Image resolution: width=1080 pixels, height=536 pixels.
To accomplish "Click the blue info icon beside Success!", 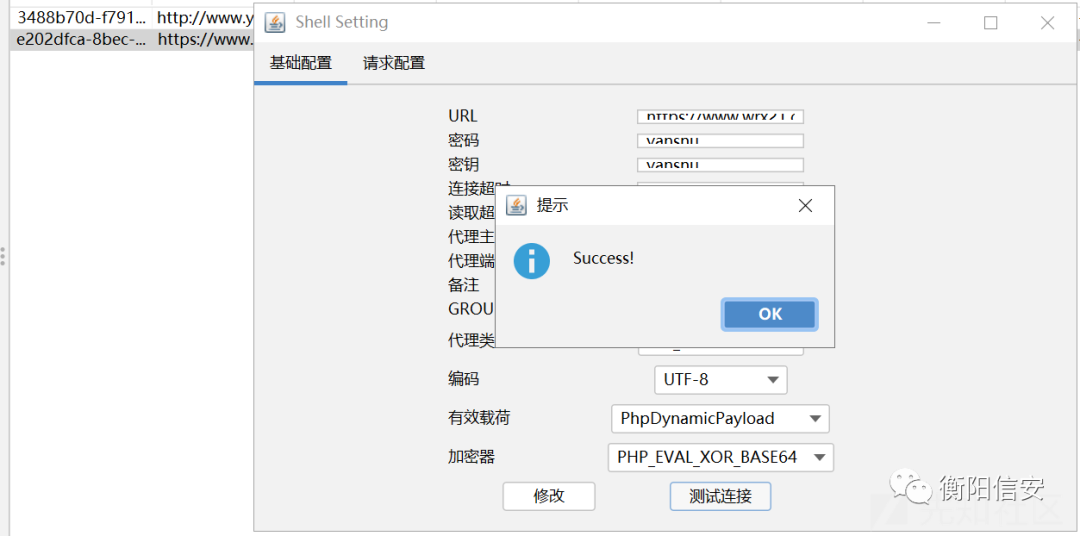I will tap(532, 261).
